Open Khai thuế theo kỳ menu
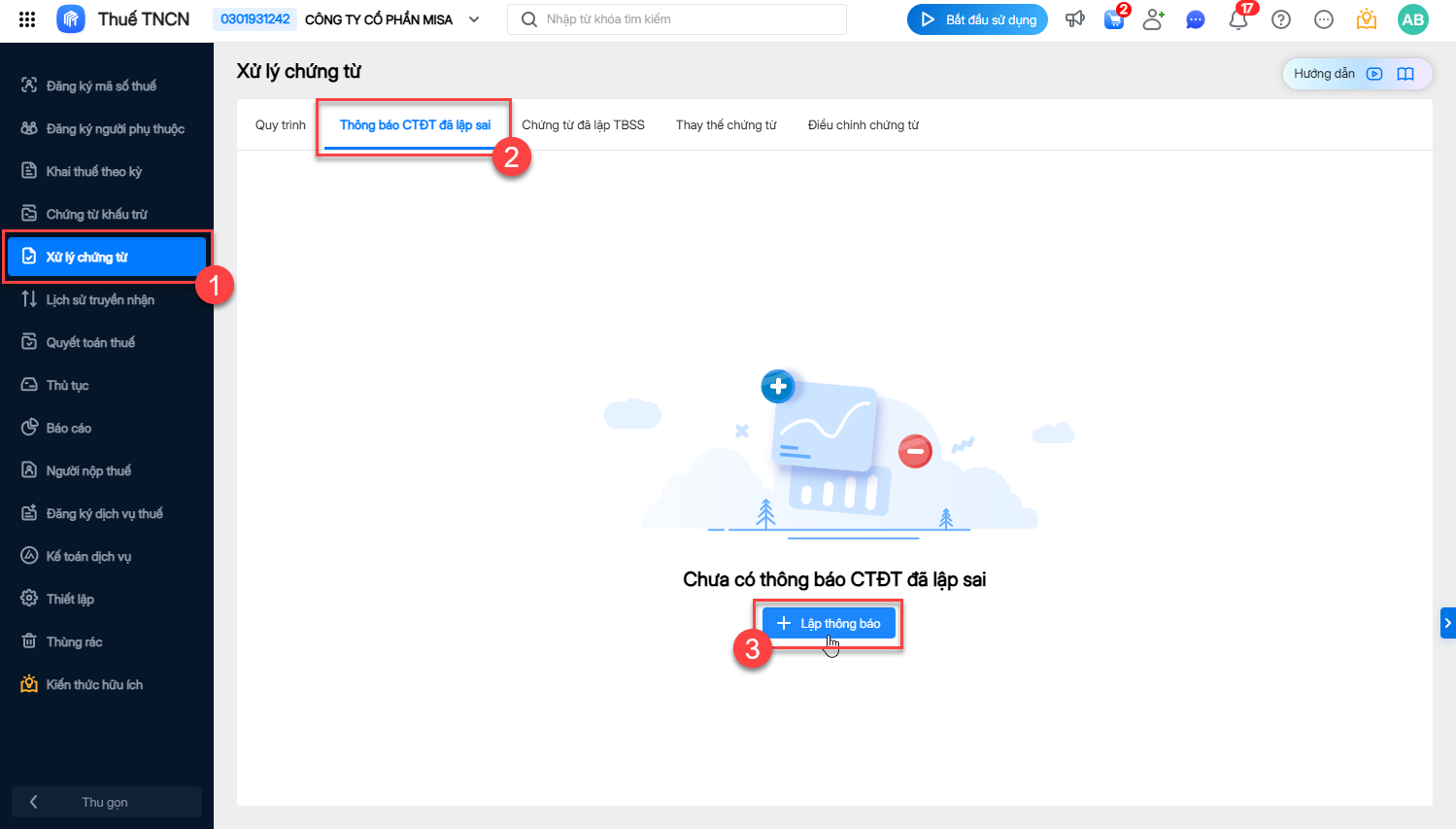 click(107, 171)
